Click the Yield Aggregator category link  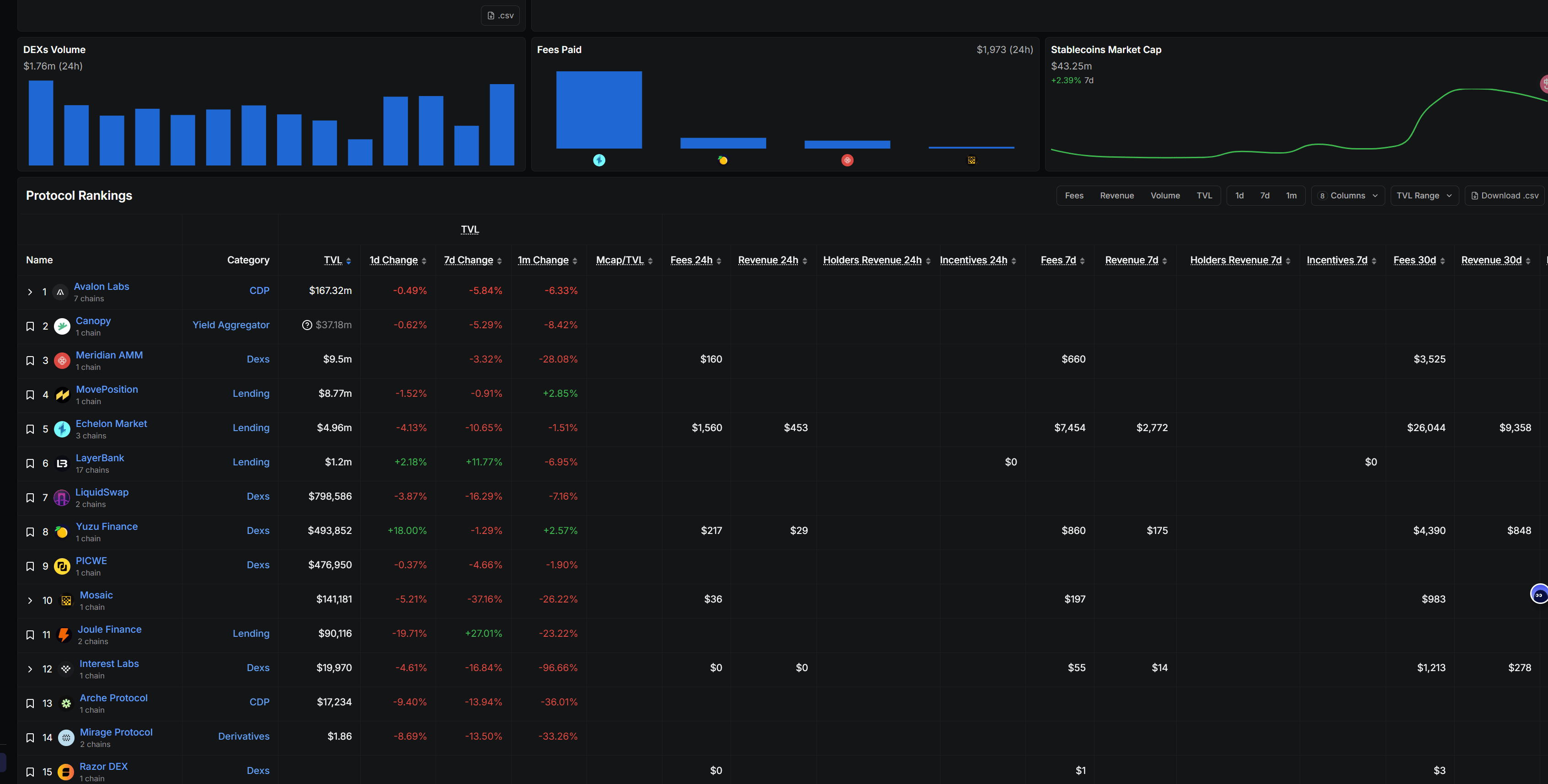(x=231, y=325)
